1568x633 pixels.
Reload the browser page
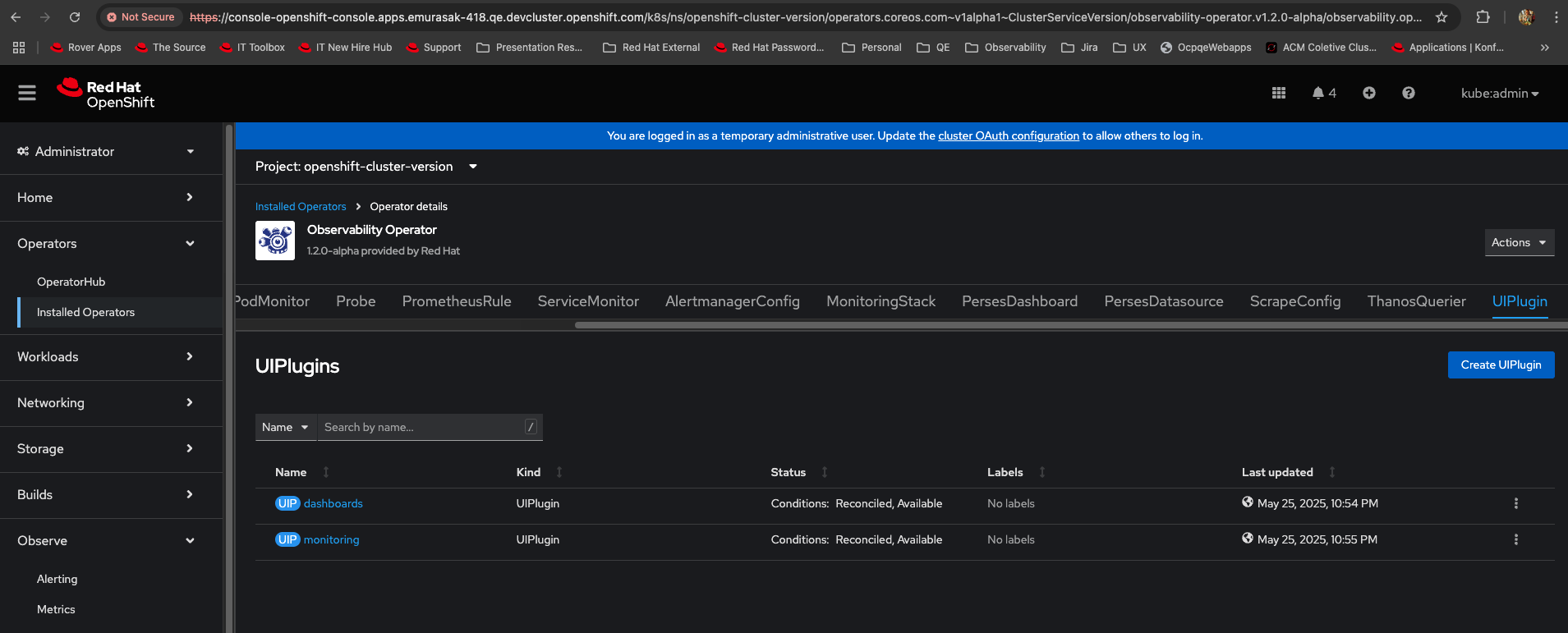pos(75,17)
